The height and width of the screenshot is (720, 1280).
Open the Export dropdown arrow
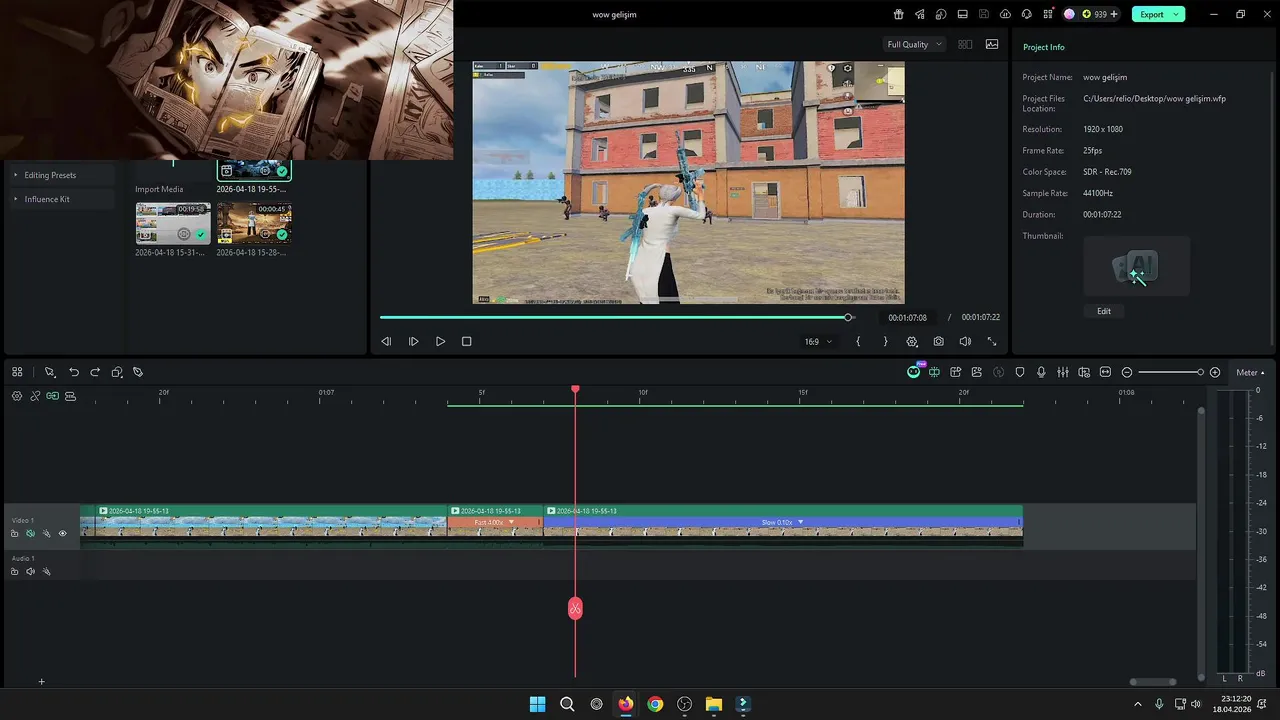pos(1177,14)
